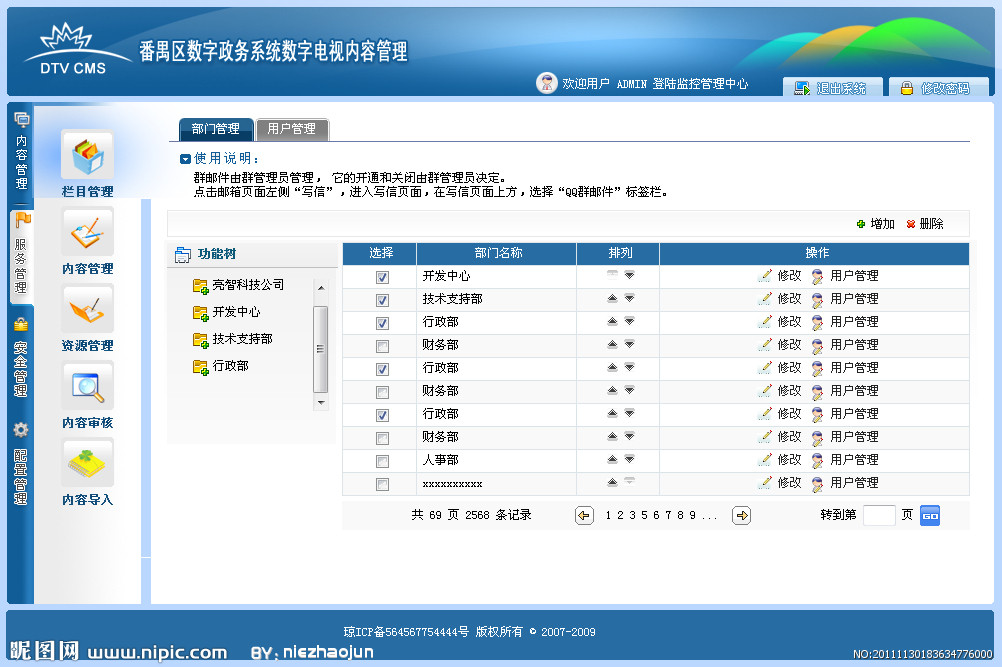
Task: Open the 内容导入 icon
Action: (88, 464)
